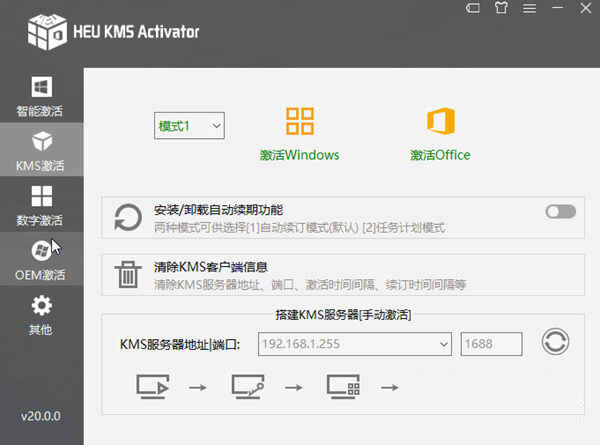The image size is (600, 445).
Task: Click the monitor with play icon
Action: click(153, 386)
